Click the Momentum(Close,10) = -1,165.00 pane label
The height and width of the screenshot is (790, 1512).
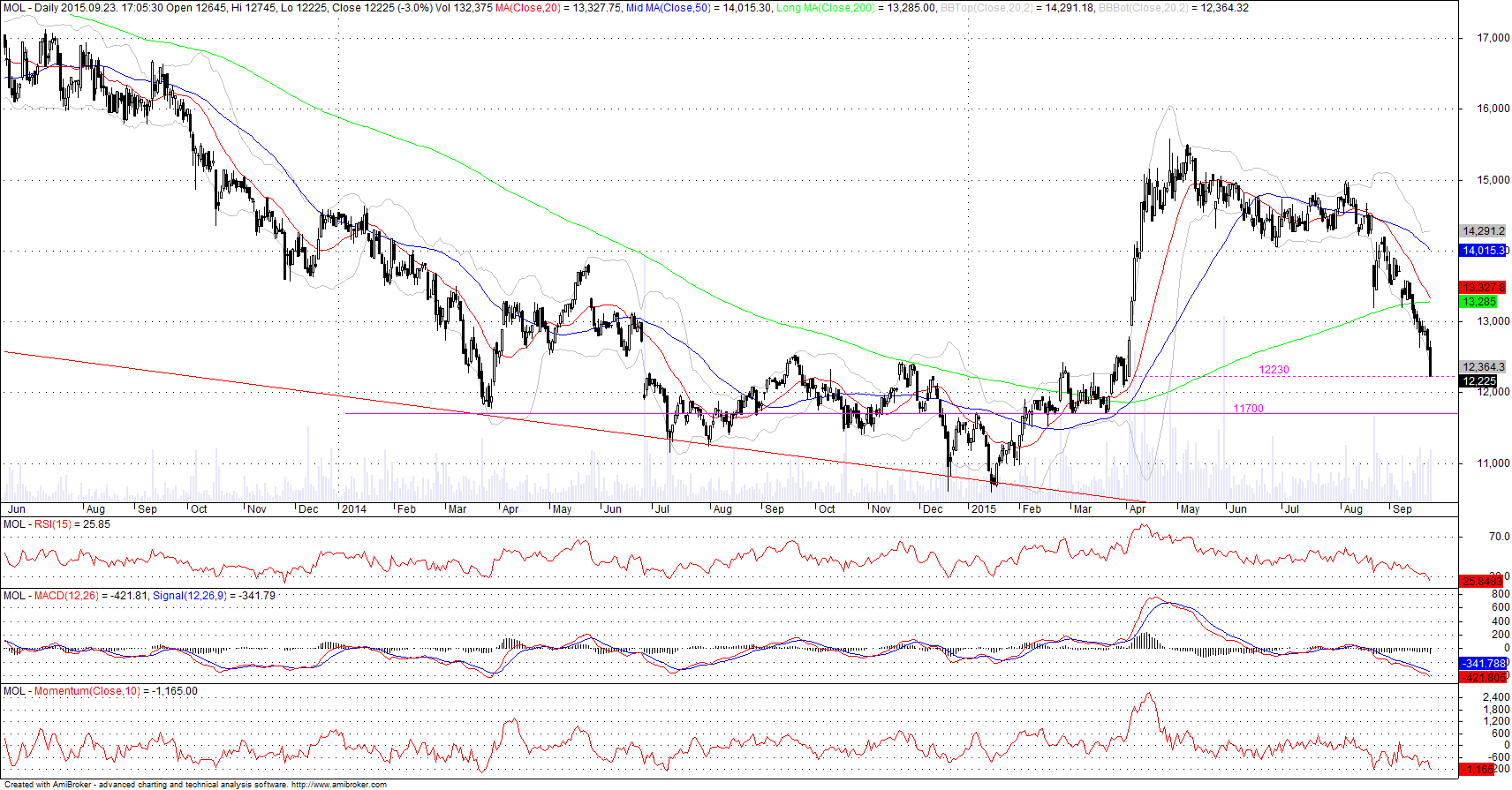[116, 691]
